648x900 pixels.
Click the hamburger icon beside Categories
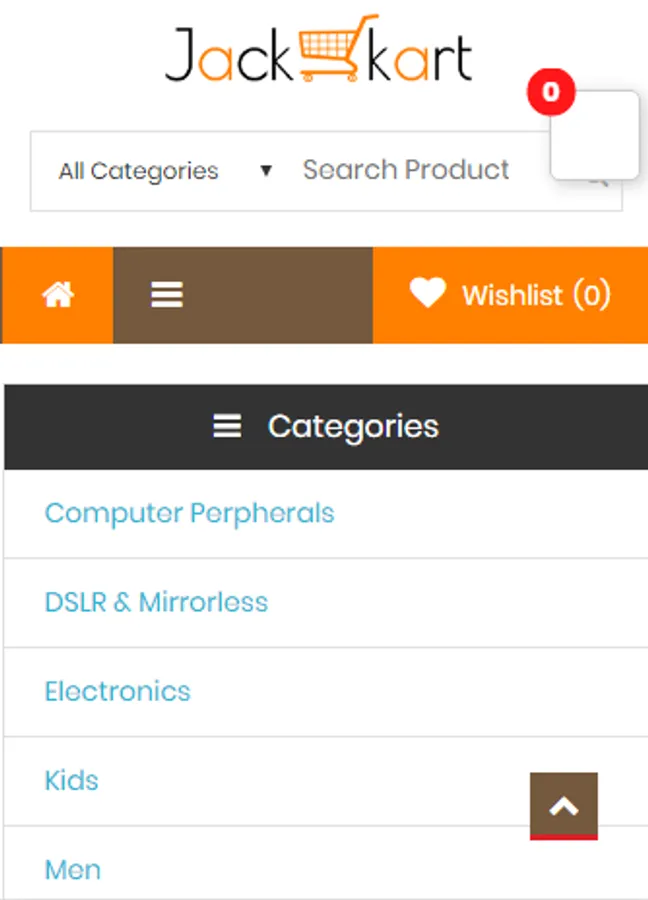tap(227, 427)
